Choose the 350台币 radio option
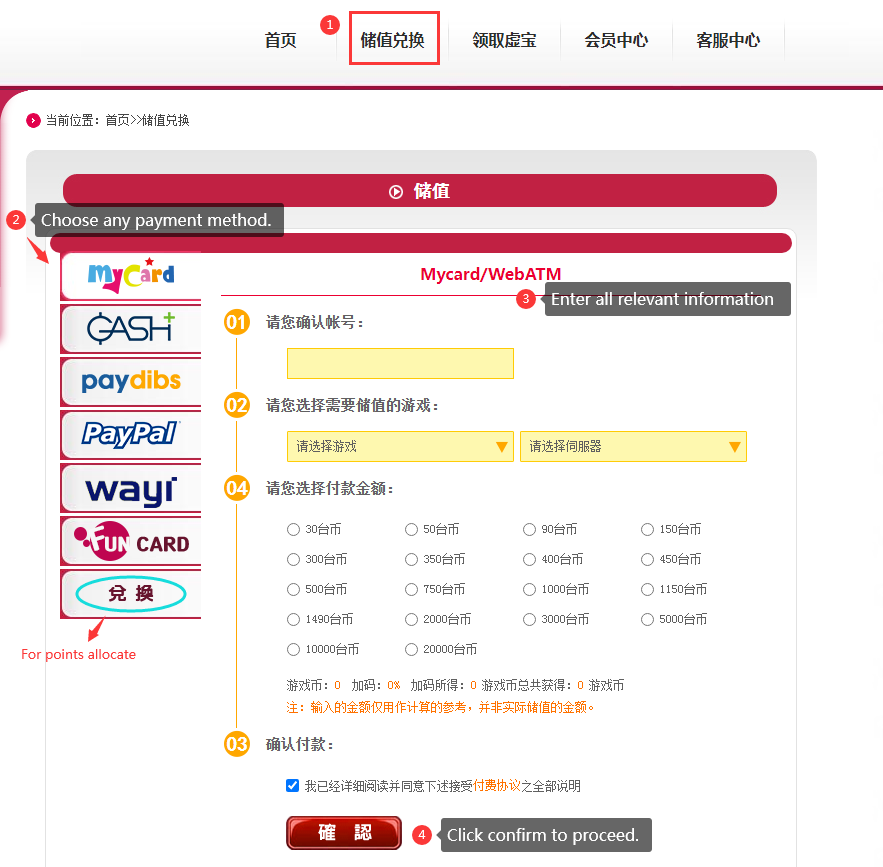Screen dimensions: 883x867 point(412,559)
